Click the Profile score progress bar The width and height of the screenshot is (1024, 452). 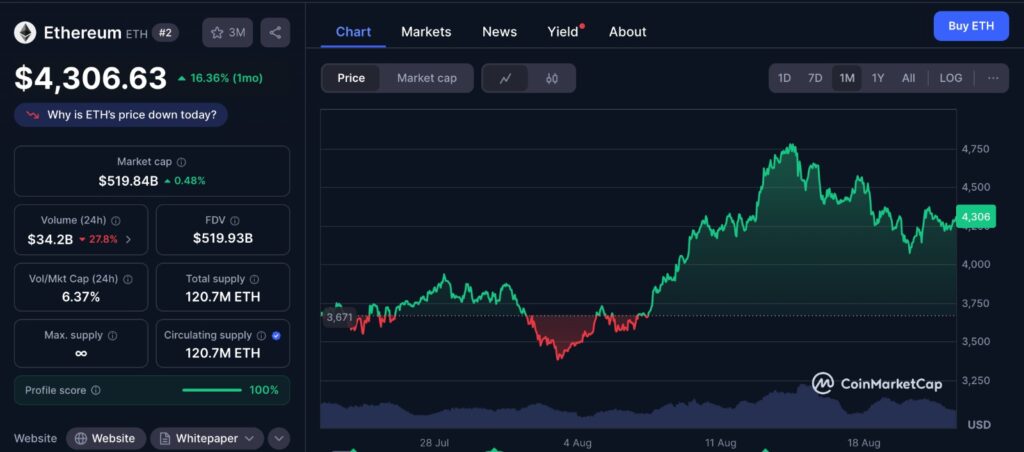212,391
